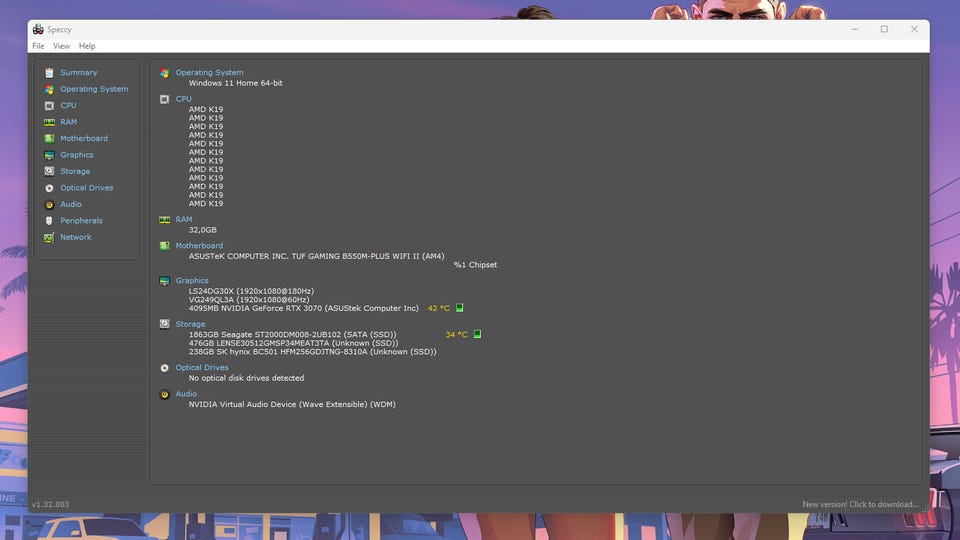This screenshot has height=540, width=960.
Task: Click 'New version! Click to download...' link
Action: [x=860, y=504]
